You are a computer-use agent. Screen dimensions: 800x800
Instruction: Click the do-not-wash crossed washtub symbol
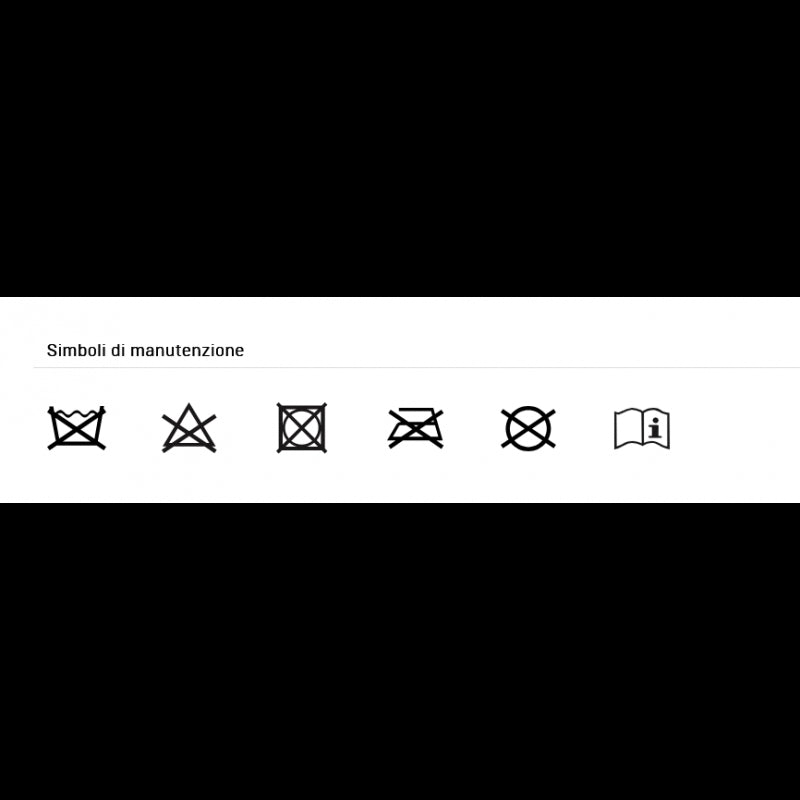(77, 428)
